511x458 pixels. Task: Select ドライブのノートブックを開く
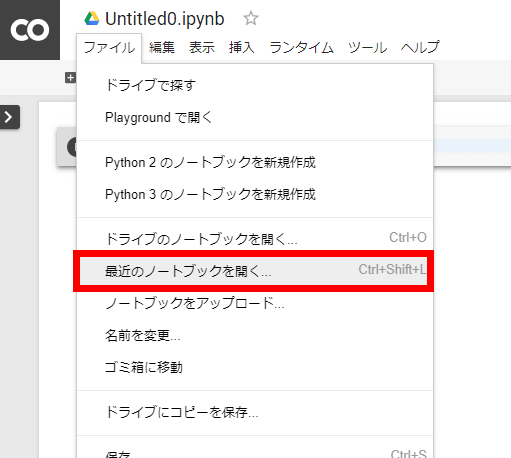coord(255,239)
